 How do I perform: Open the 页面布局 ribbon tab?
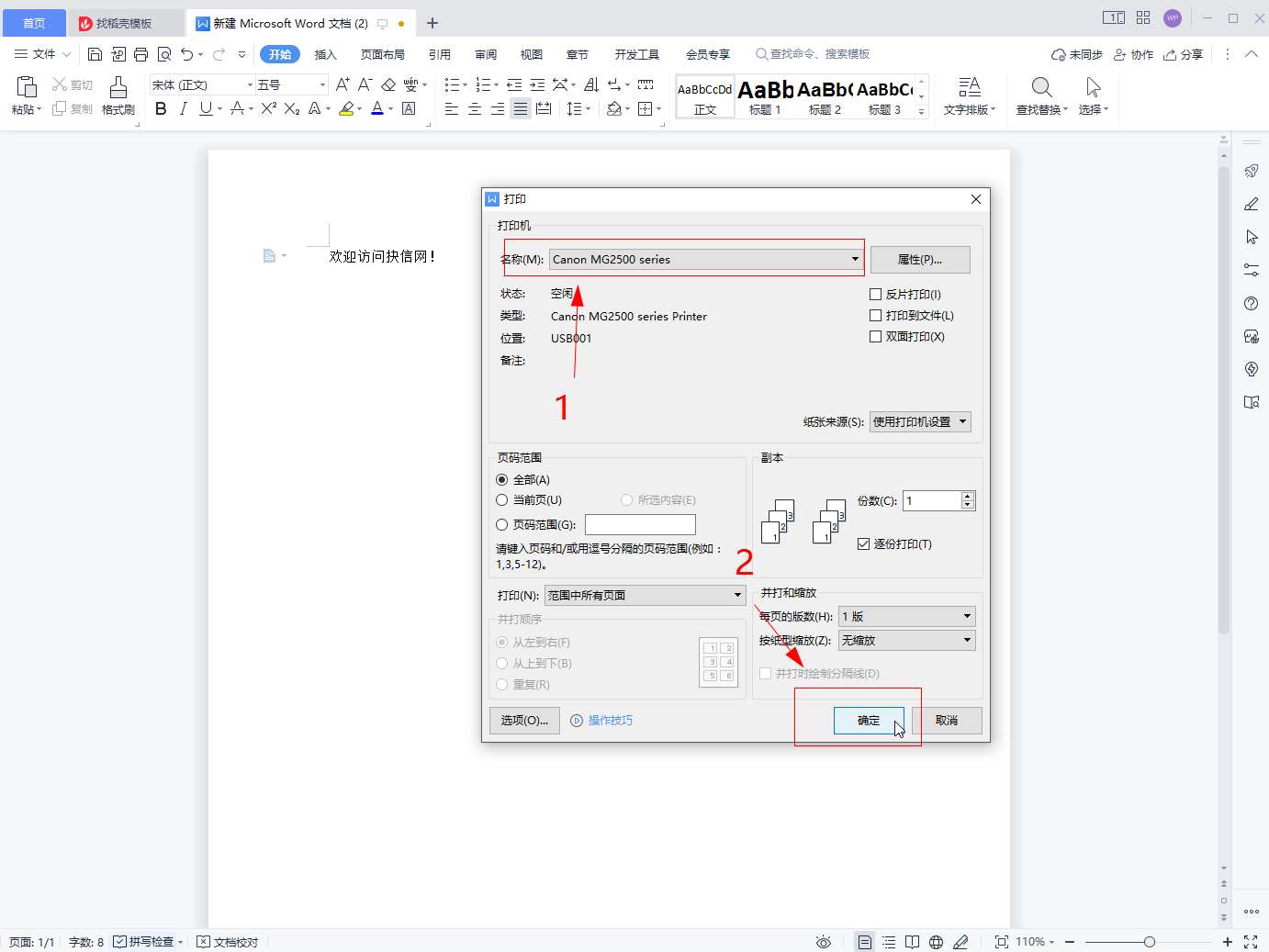[383, 54]
